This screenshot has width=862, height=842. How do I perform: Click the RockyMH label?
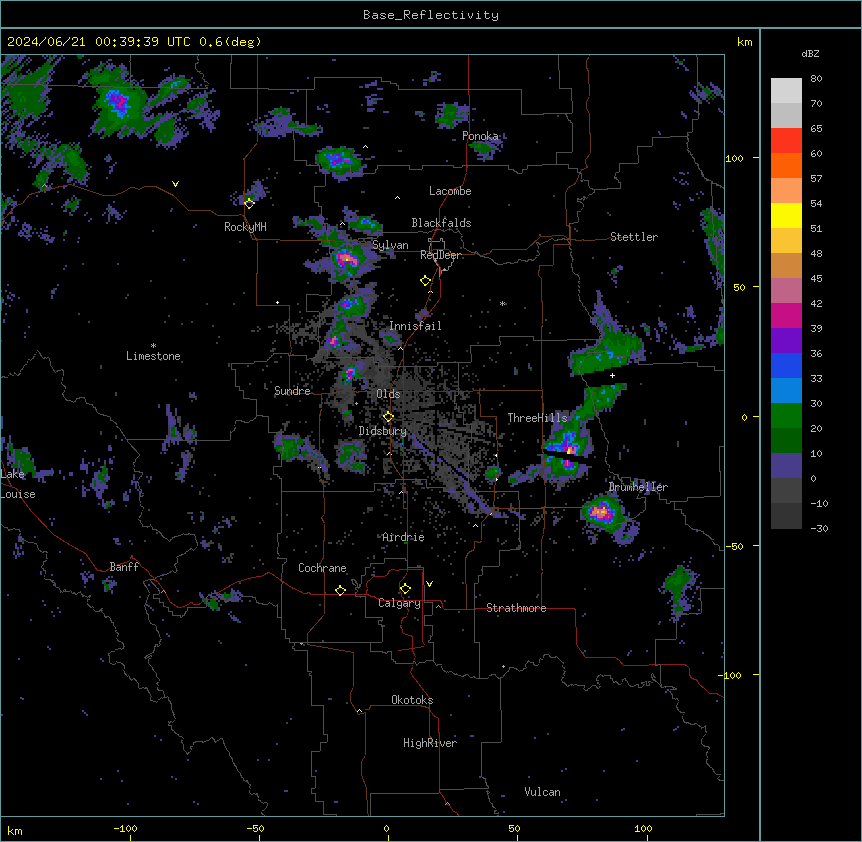click(x=245, y=227)
